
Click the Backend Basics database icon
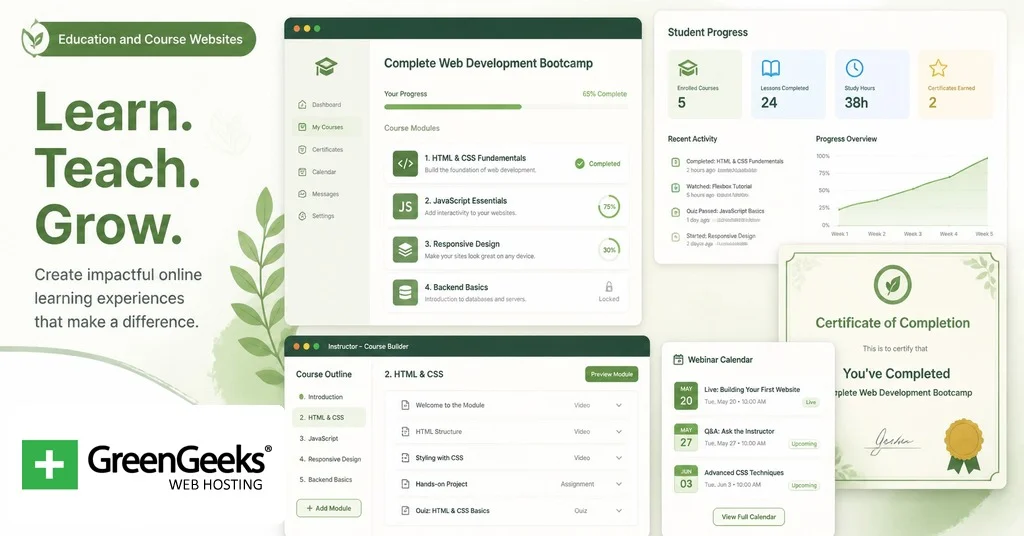405,292
